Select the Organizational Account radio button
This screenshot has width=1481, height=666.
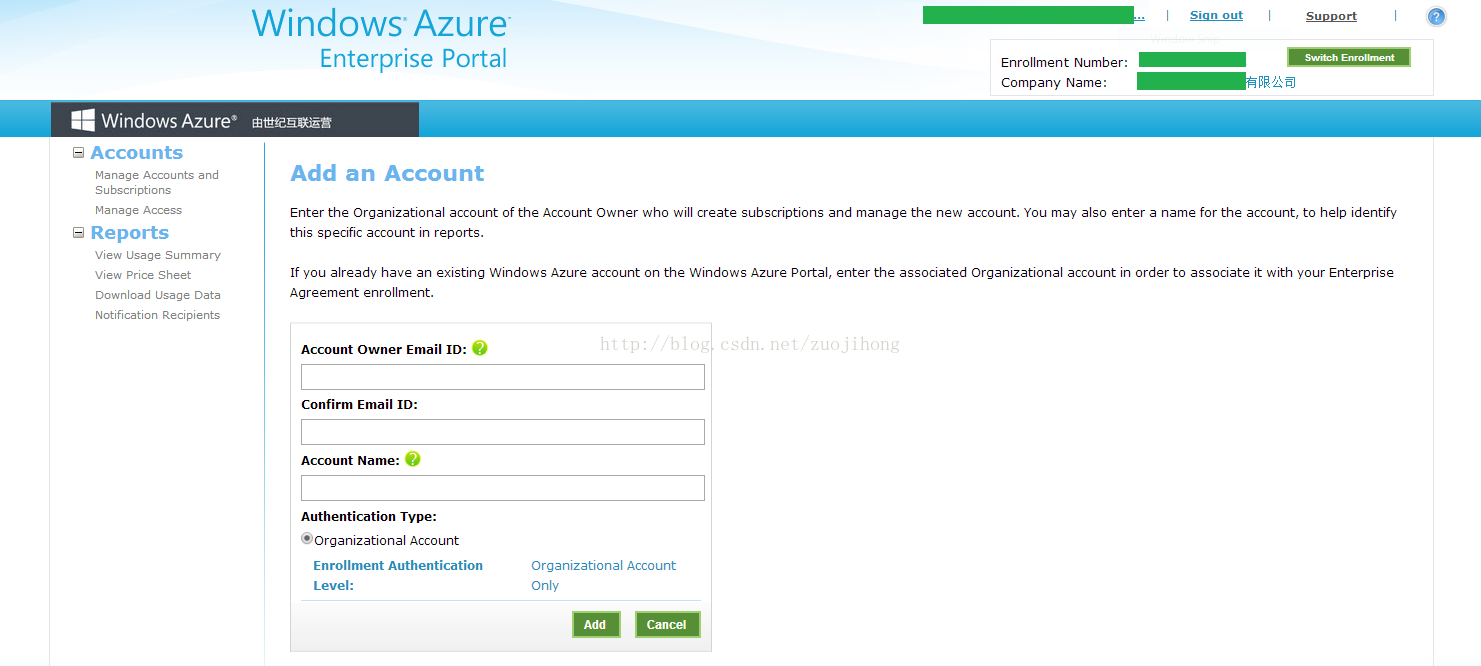[x=307, y=538]
